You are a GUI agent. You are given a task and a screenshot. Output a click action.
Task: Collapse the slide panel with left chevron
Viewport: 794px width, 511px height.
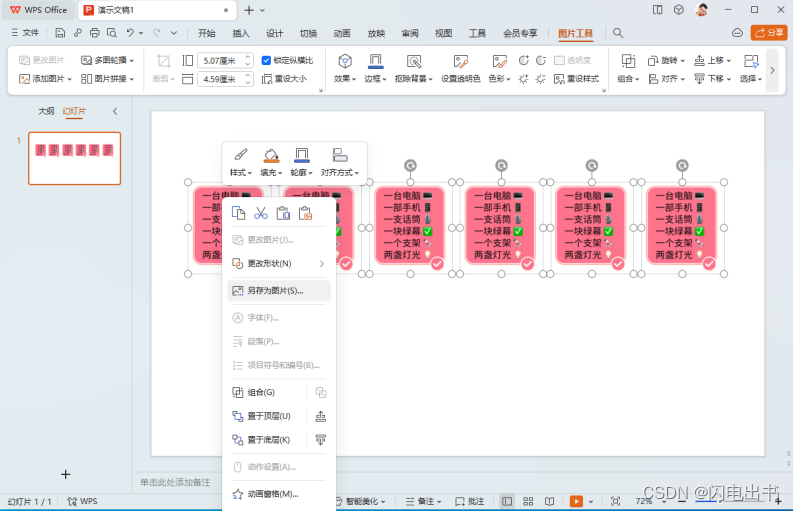[x=115, y=111]
